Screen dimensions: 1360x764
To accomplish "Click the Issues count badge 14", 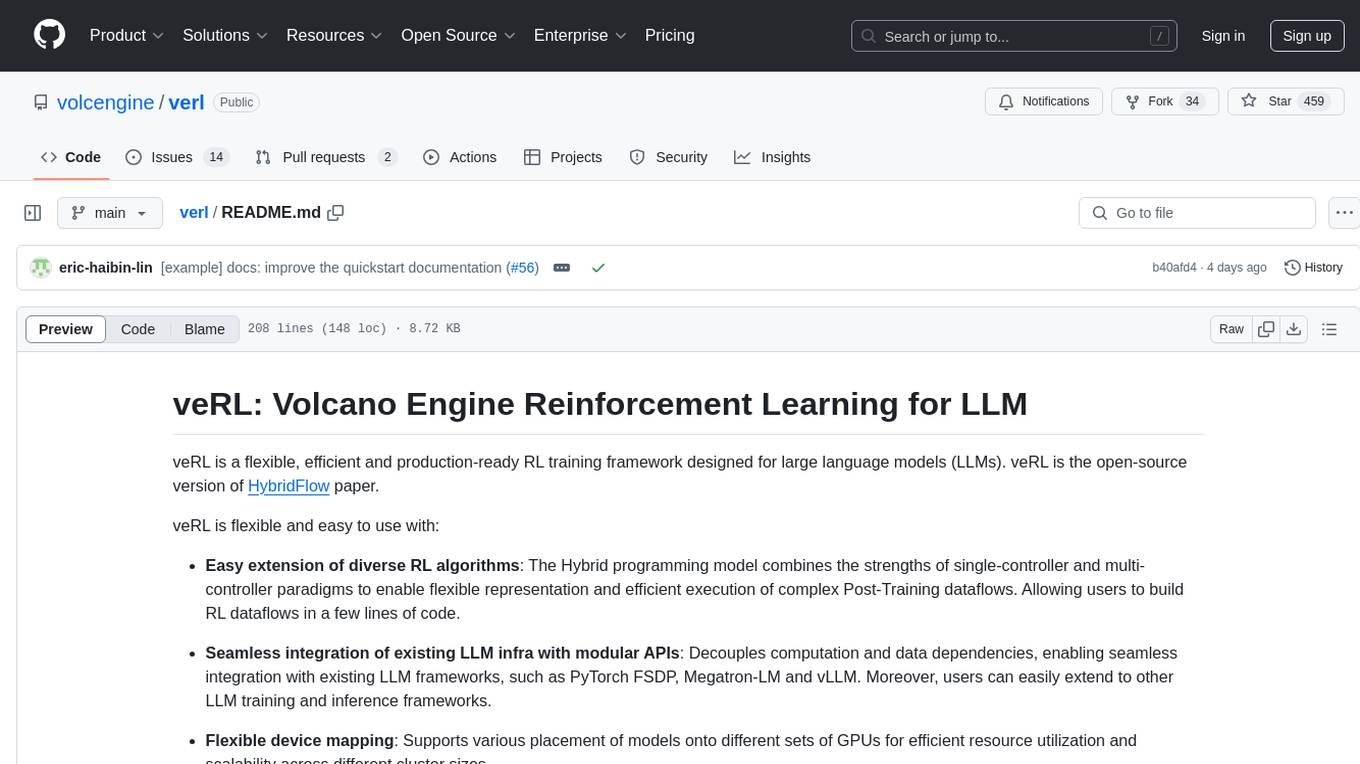I will tap(216, 157).
